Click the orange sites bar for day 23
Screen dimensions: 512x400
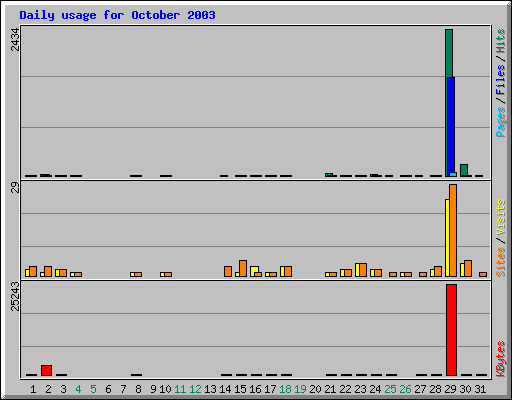pos(363,270)
